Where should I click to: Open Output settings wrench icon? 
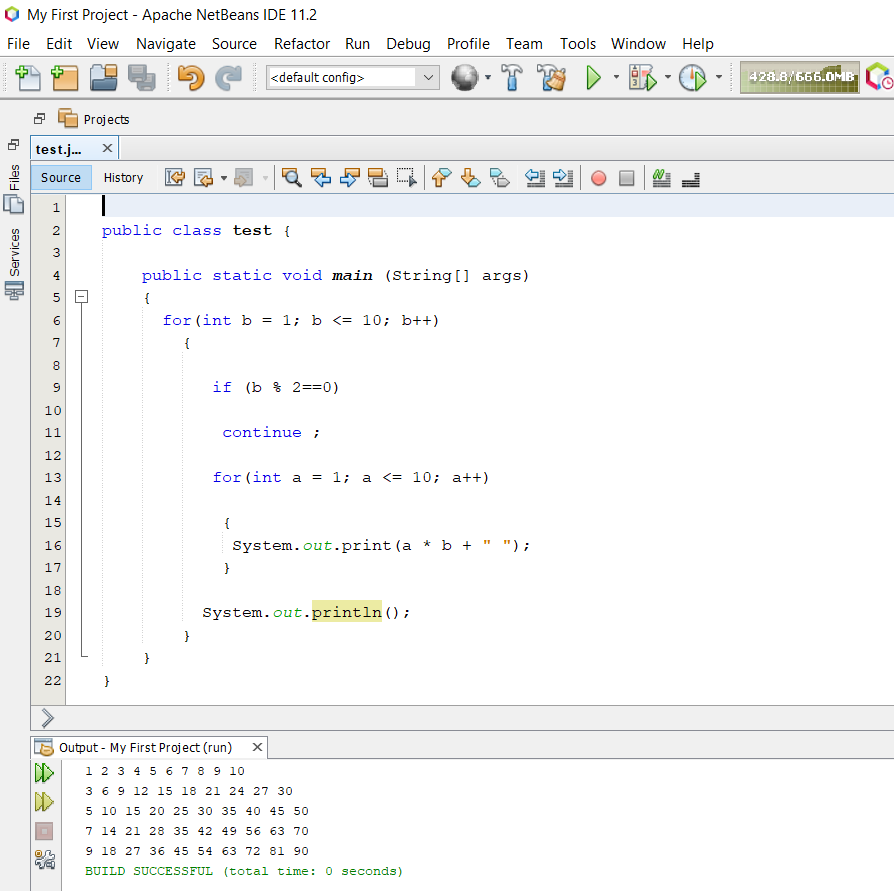pos(44,859)
